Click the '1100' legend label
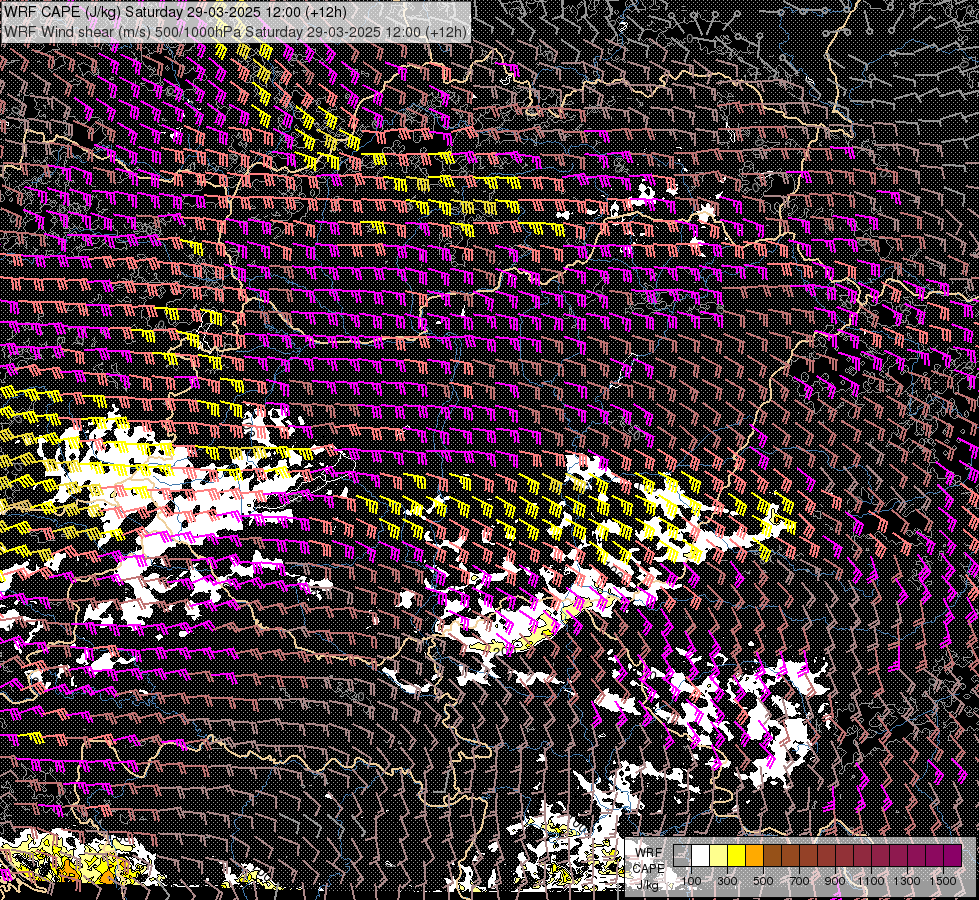Viewport: 979px width, 900px height. point(870,881)
